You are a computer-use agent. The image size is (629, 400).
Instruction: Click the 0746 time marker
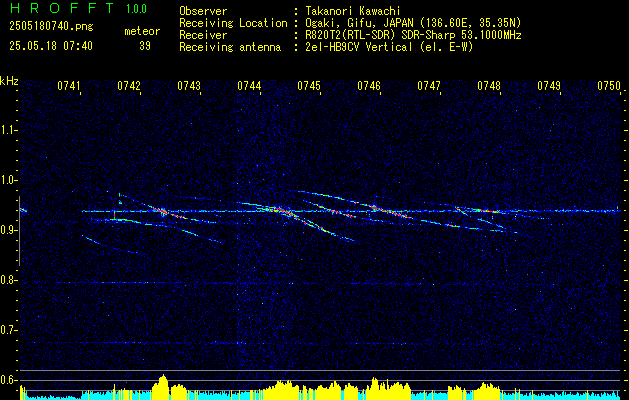369,86
